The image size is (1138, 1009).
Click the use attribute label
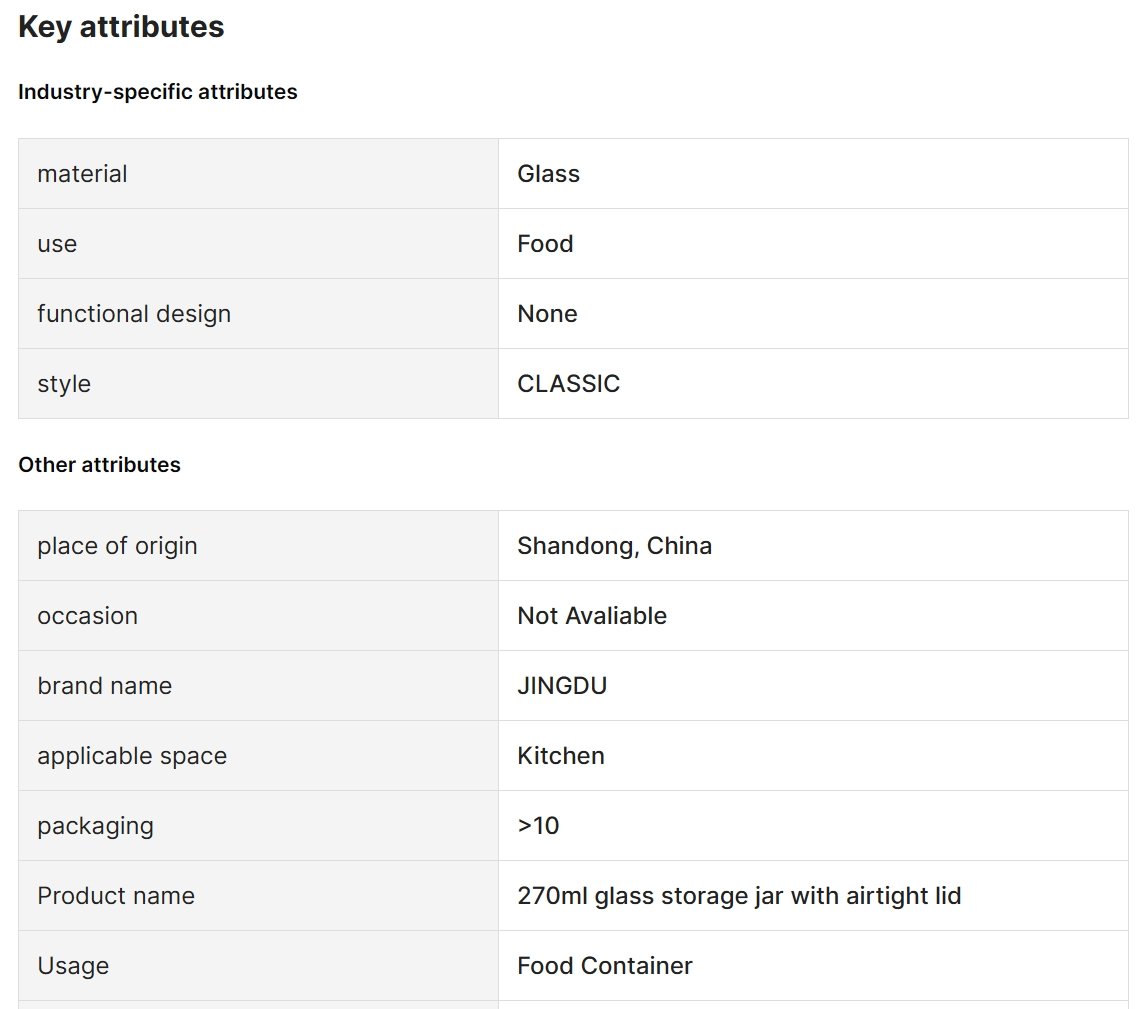tap(57, 244)
